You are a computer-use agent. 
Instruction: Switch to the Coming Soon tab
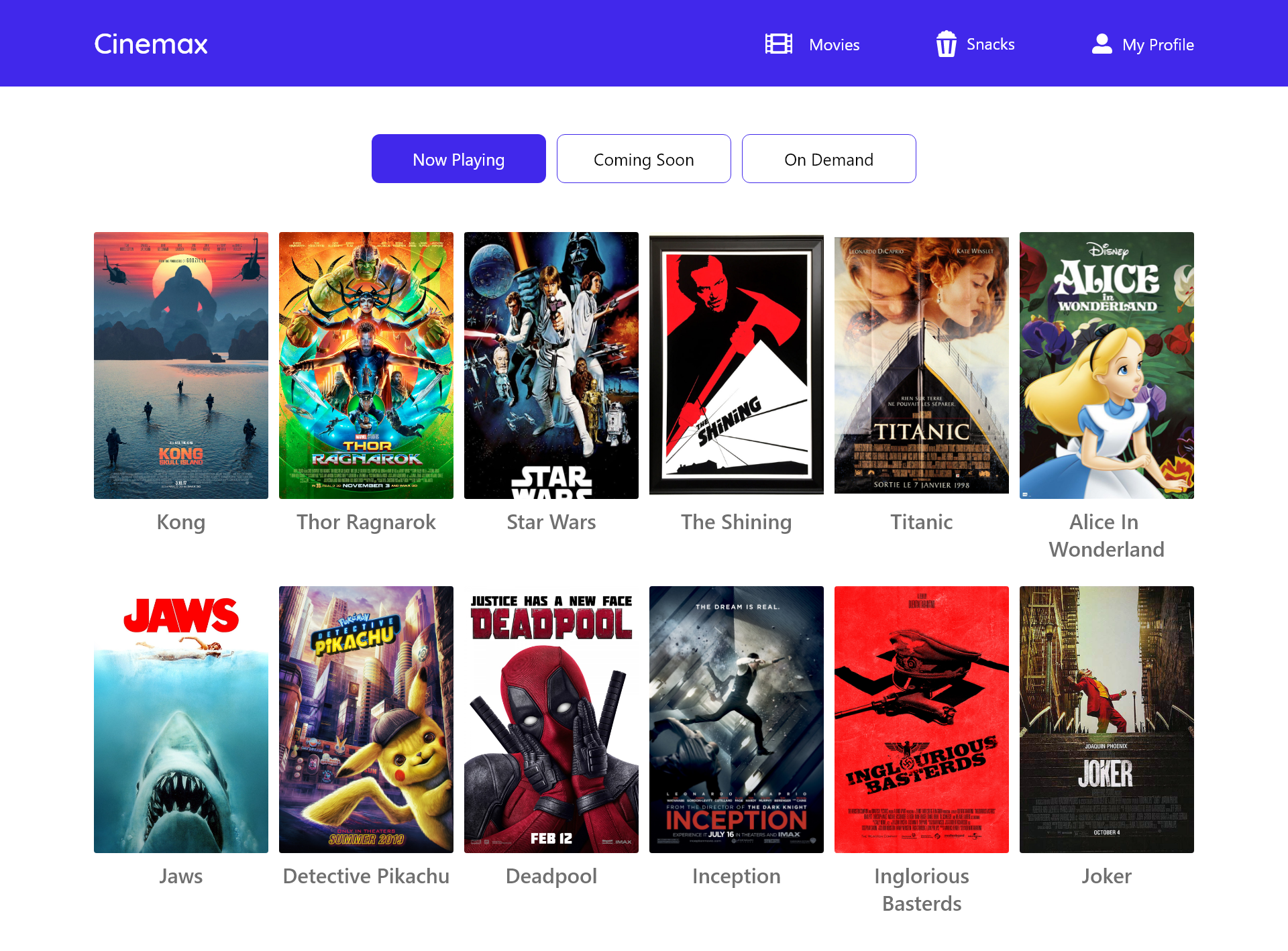[x=644, y=159]
